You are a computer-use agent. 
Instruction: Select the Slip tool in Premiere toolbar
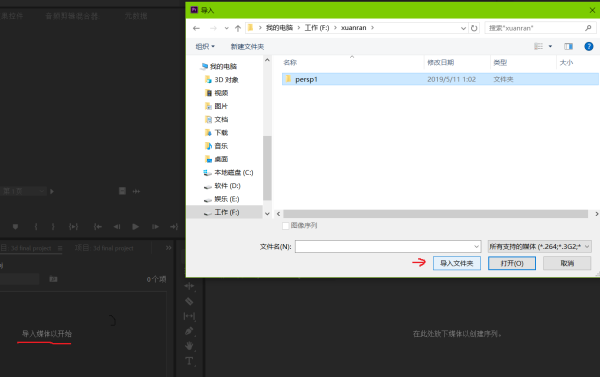[189, 316]
